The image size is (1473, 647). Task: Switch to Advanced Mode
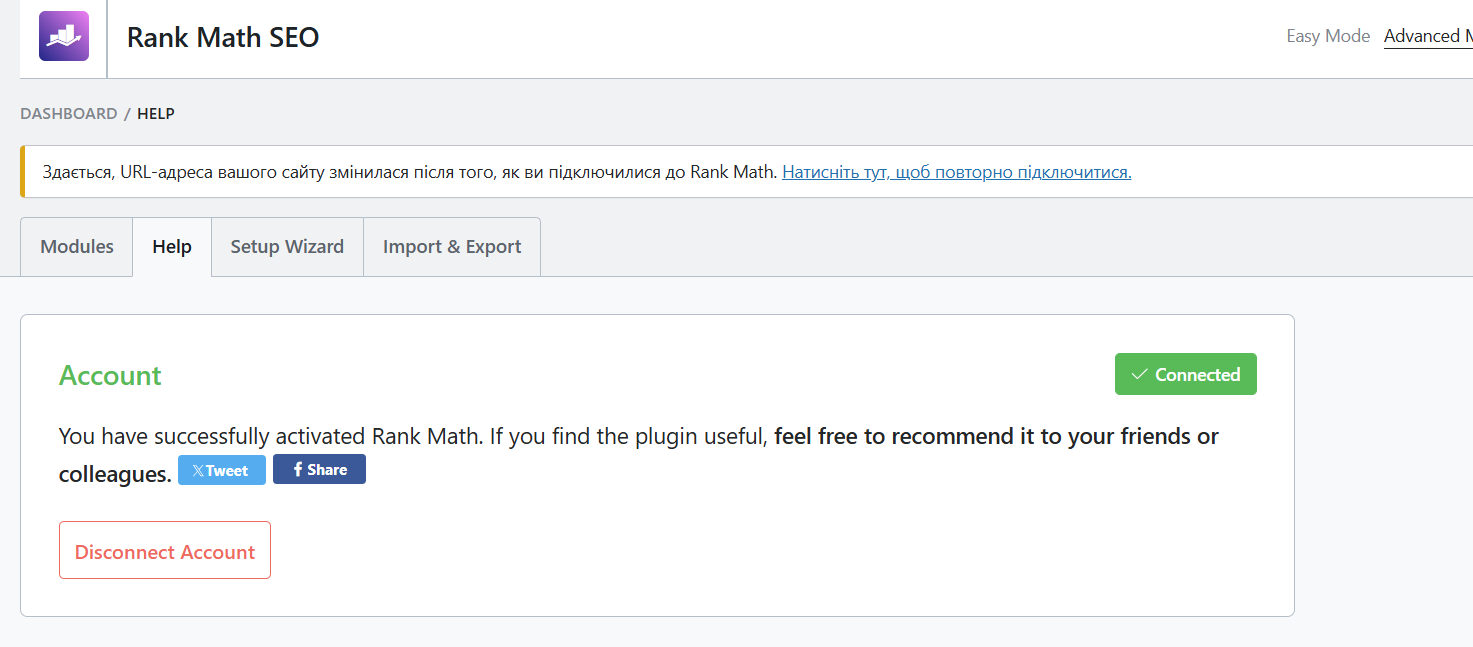tap(1426, 36)
